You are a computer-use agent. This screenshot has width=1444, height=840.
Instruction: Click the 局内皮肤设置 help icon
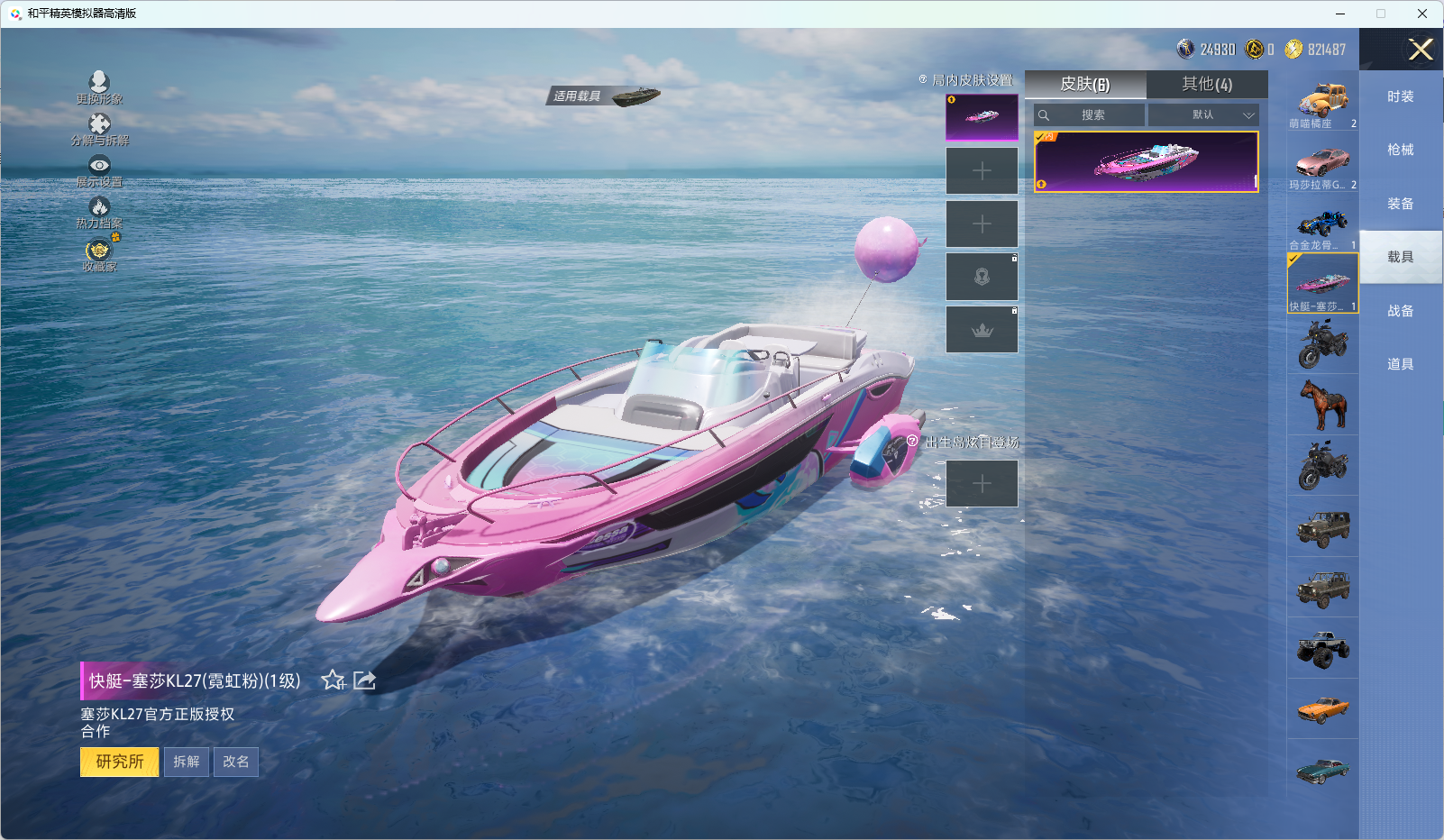(922, 79)
